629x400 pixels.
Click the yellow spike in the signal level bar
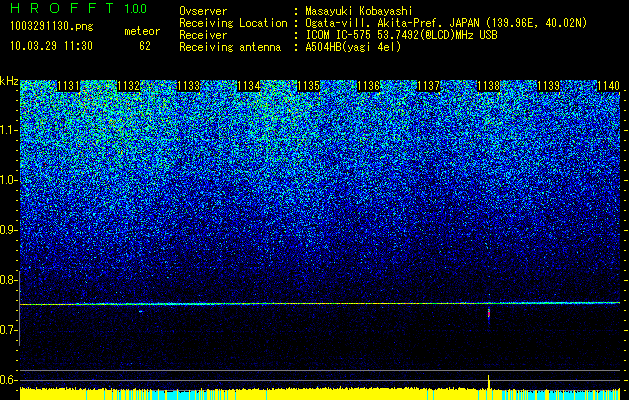coord(489,382)
